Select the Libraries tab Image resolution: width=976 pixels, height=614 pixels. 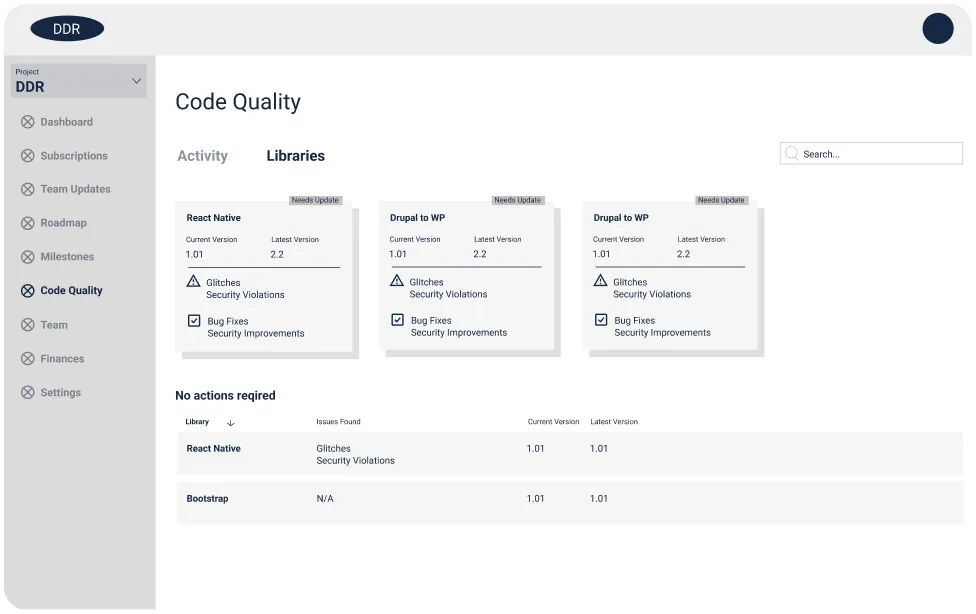click(295, 156)
